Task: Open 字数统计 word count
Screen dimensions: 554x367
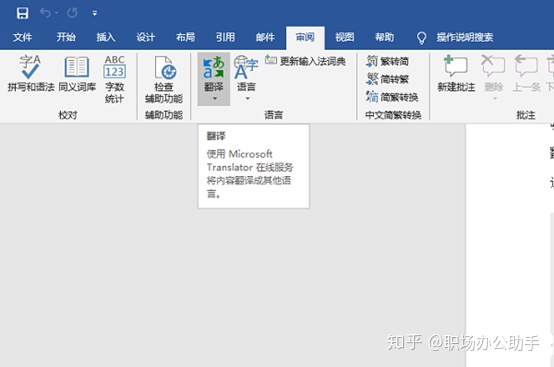Action: pos(114,79)
